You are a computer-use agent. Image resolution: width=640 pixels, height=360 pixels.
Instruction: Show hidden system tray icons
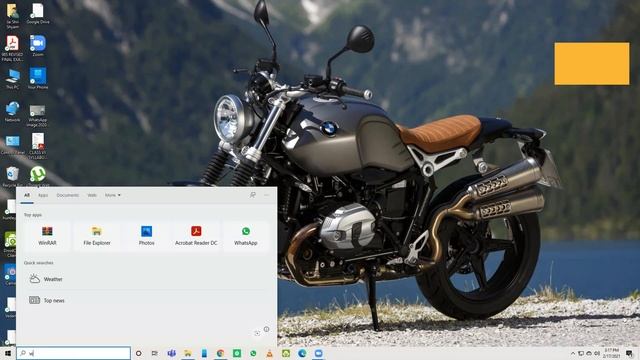click(573, 353)
